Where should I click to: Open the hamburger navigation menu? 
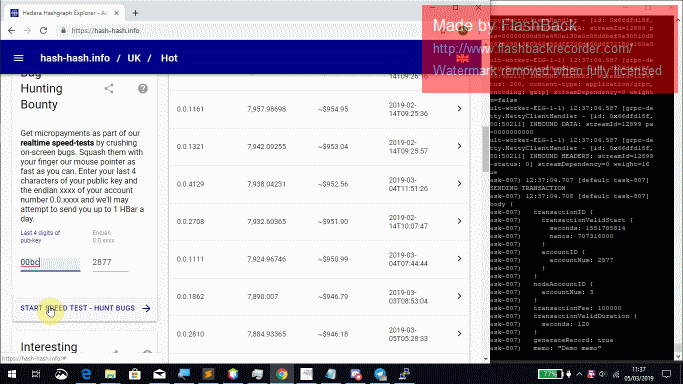tap(18, 58)
